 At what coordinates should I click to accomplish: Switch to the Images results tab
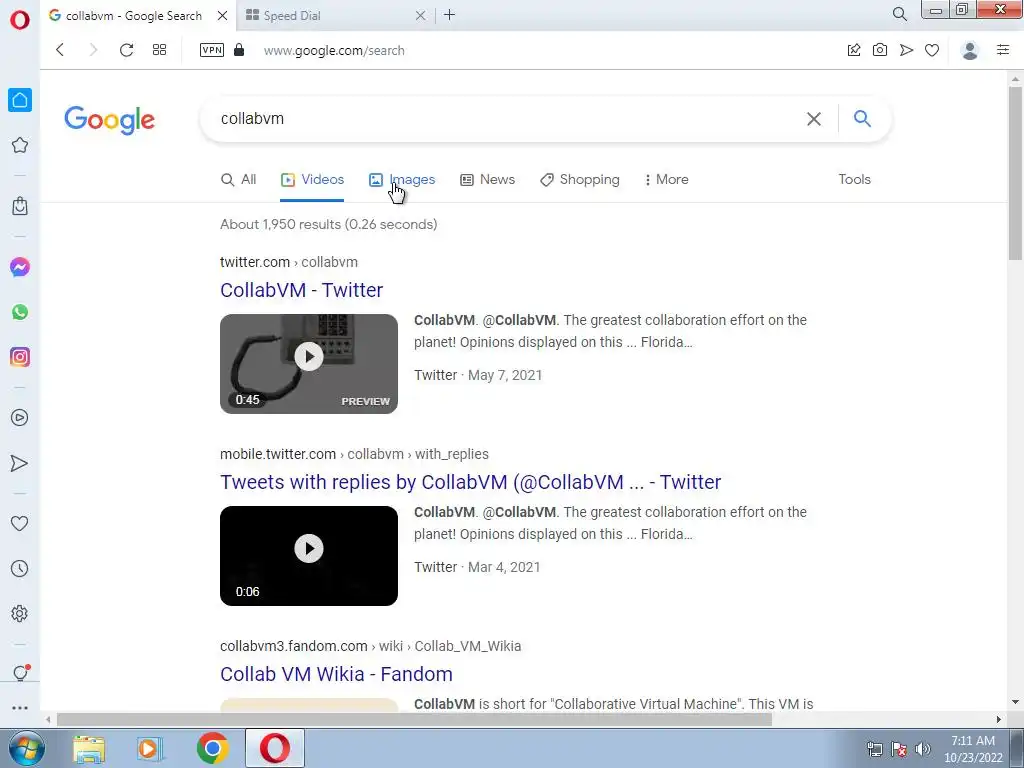[402, 180]
